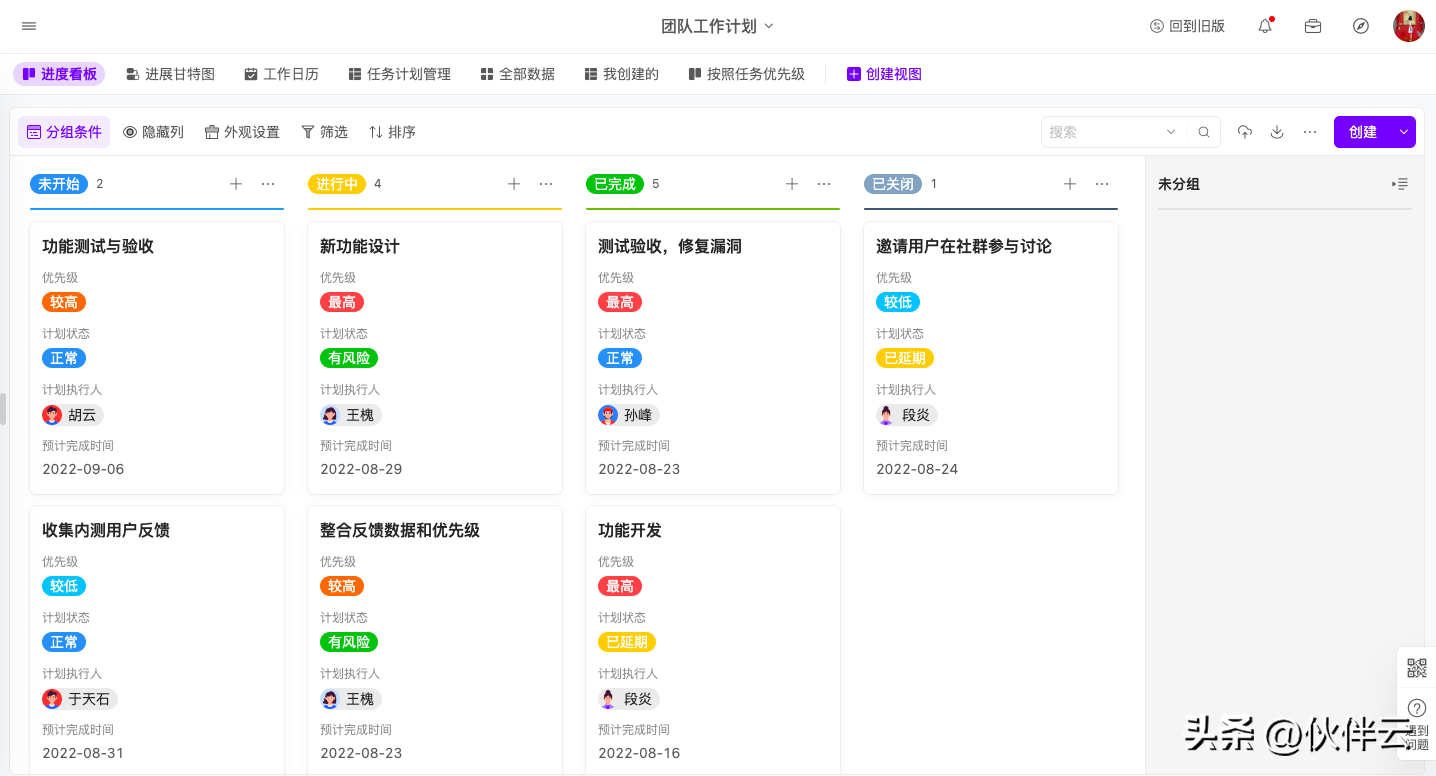The width and height of the screenshot is (1436, 776).
Task: Click the 创建视图 button
Action: coord(884,74)
